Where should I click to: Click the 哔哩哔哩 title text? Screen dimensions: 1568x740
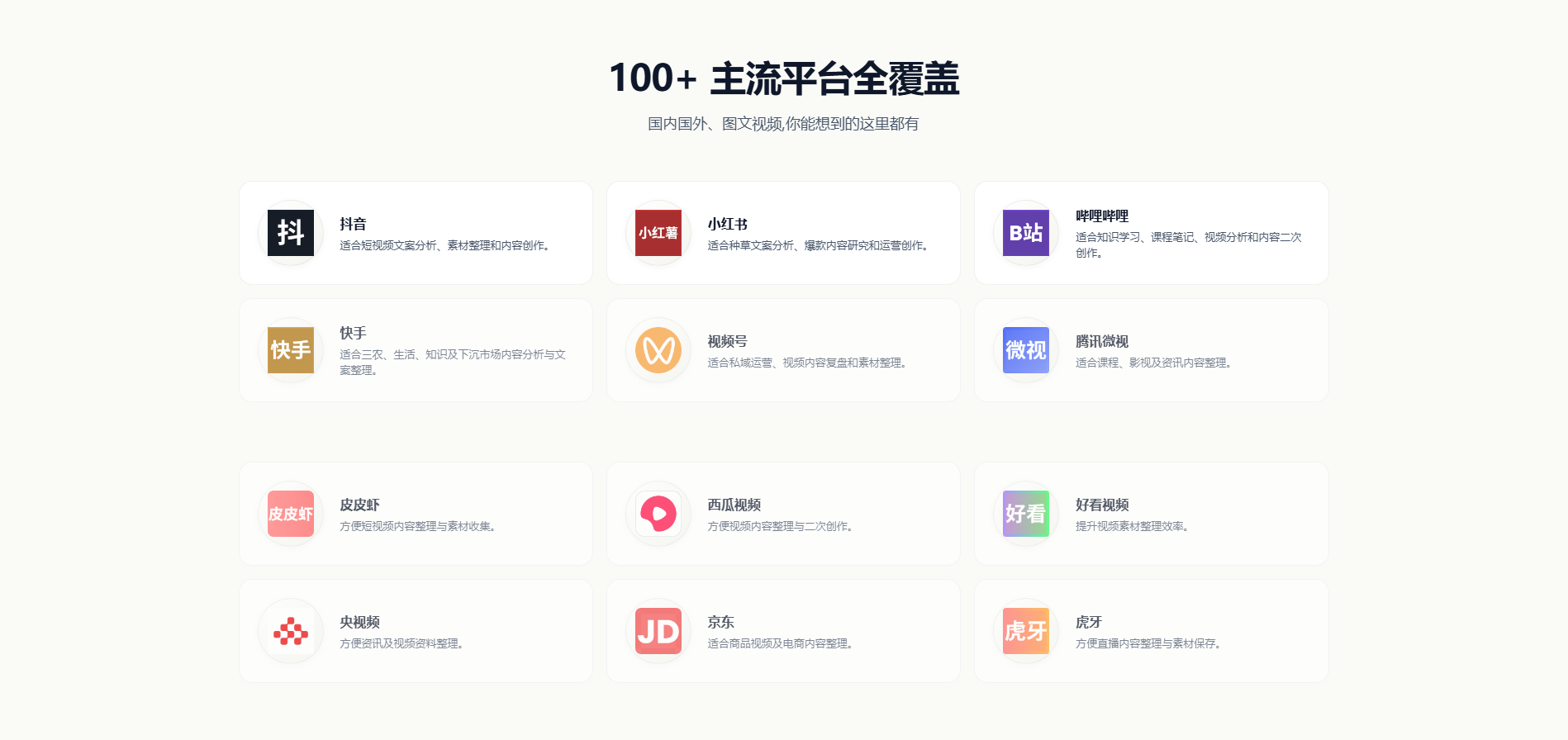[1102, 216]
